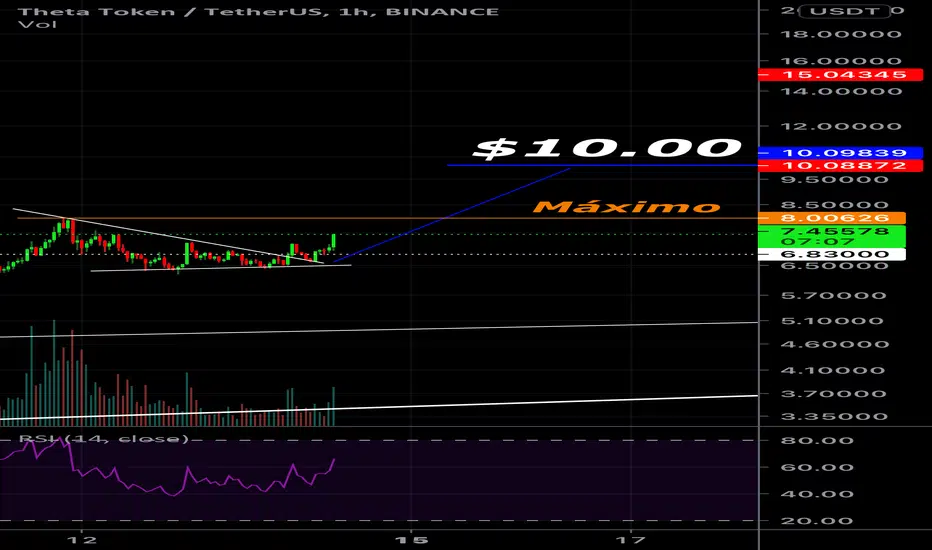
Task: Select the $10.00 target text annotation
Action: coord(607,148)
